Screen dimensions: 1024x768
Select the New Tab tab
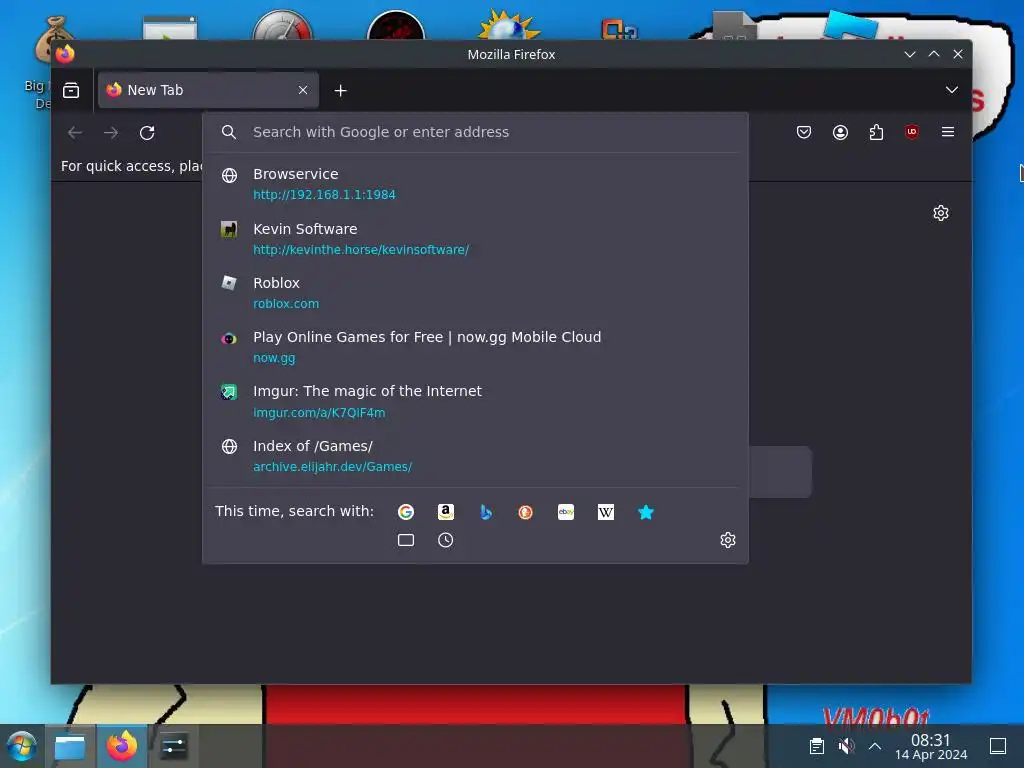208,90
